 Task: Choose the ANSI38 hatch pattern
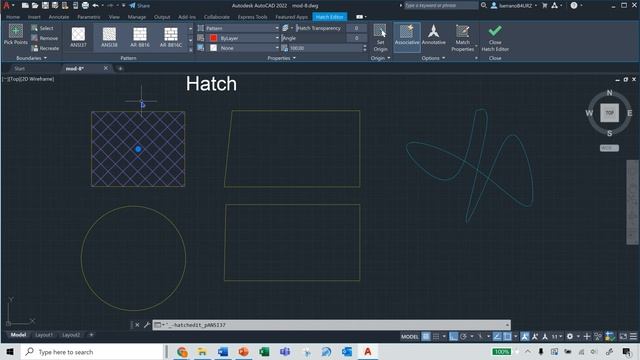pyautogui.click(x=109, y=37)
